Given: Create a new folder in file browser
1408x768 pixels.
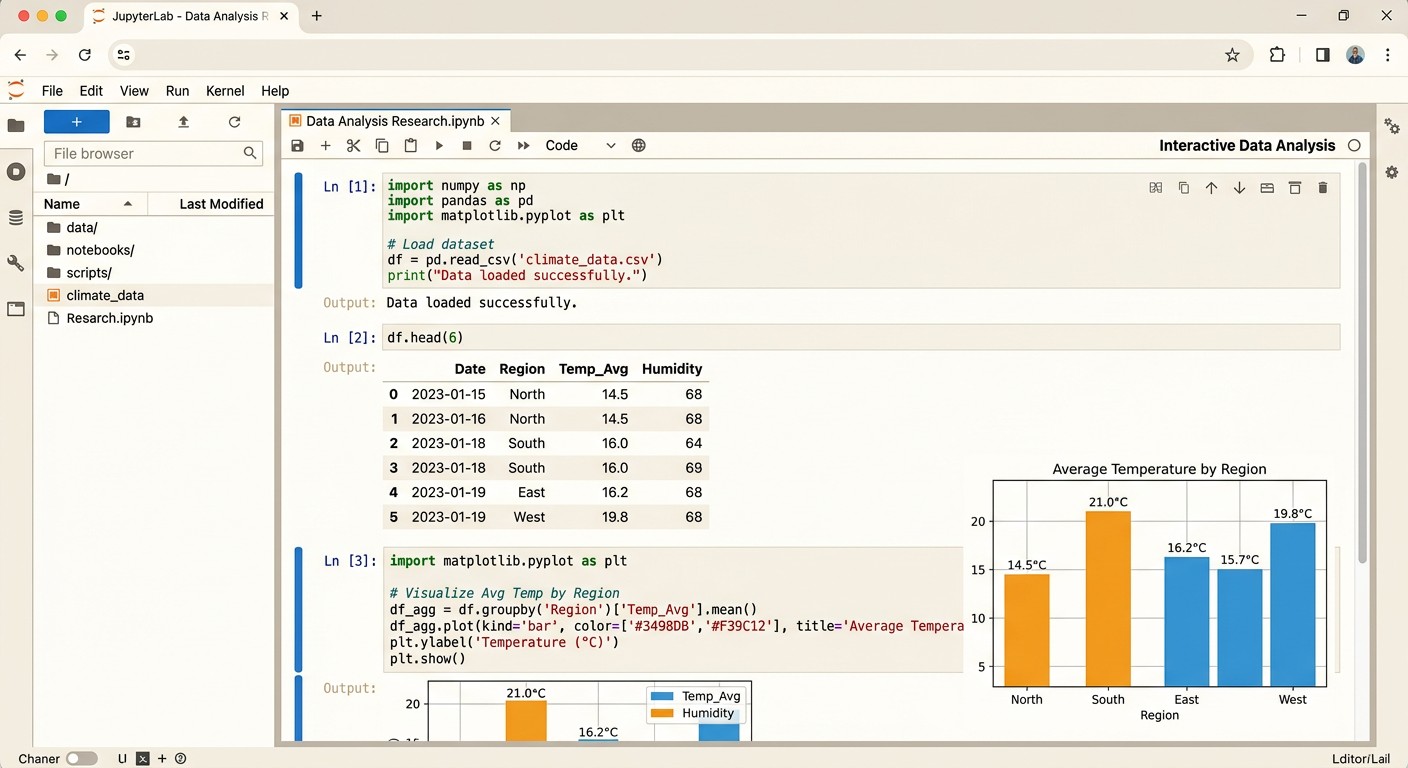Looking at the screenshot, I should pyautogui.click(x=133, y=122).
